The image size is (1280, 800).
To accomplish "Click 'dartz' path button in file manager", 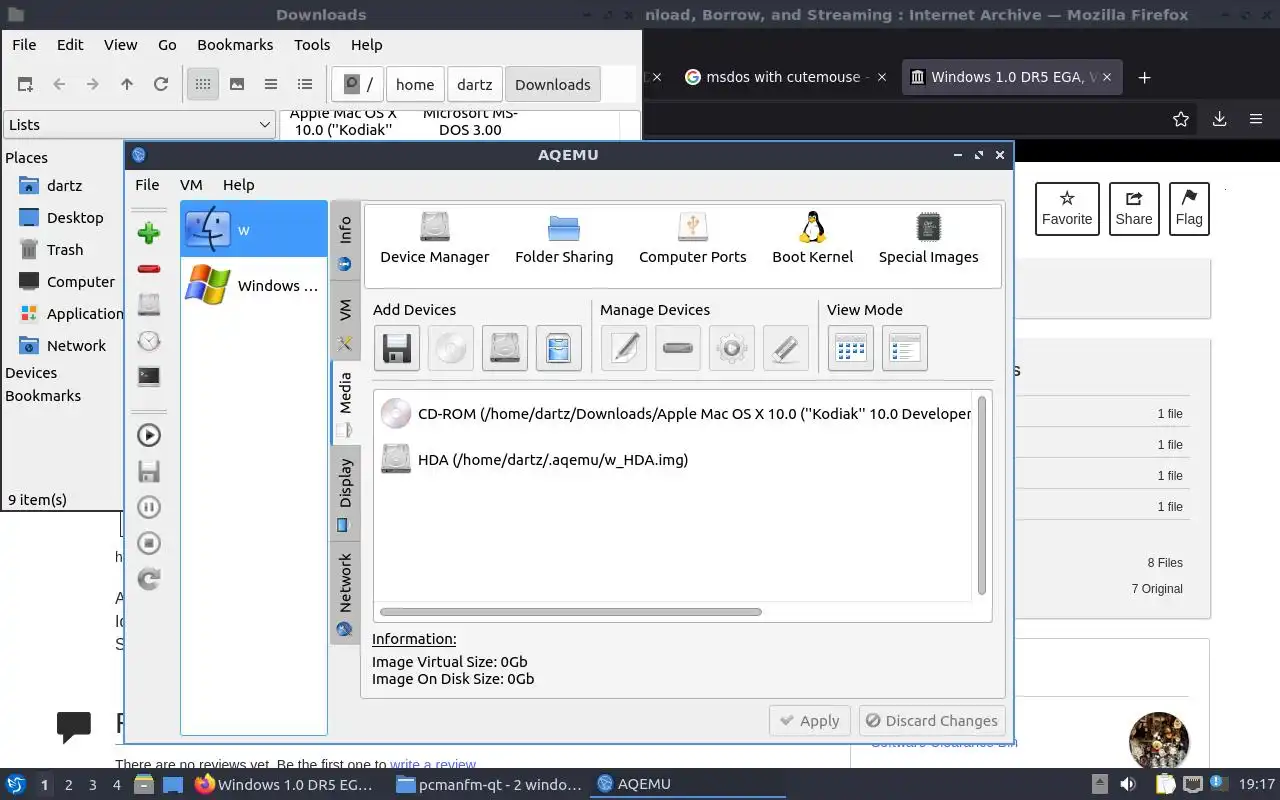I will [475, 85].
